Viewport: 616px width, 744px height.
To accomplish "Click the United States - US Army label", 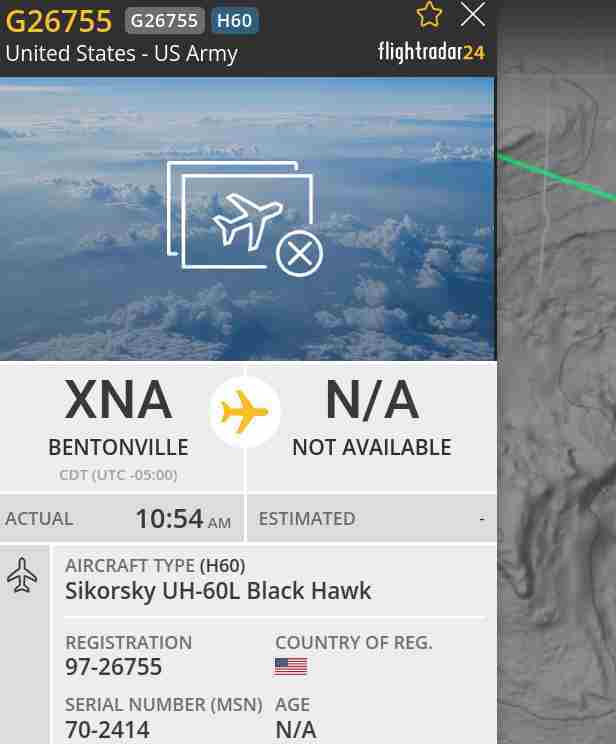I will [121, 54].
